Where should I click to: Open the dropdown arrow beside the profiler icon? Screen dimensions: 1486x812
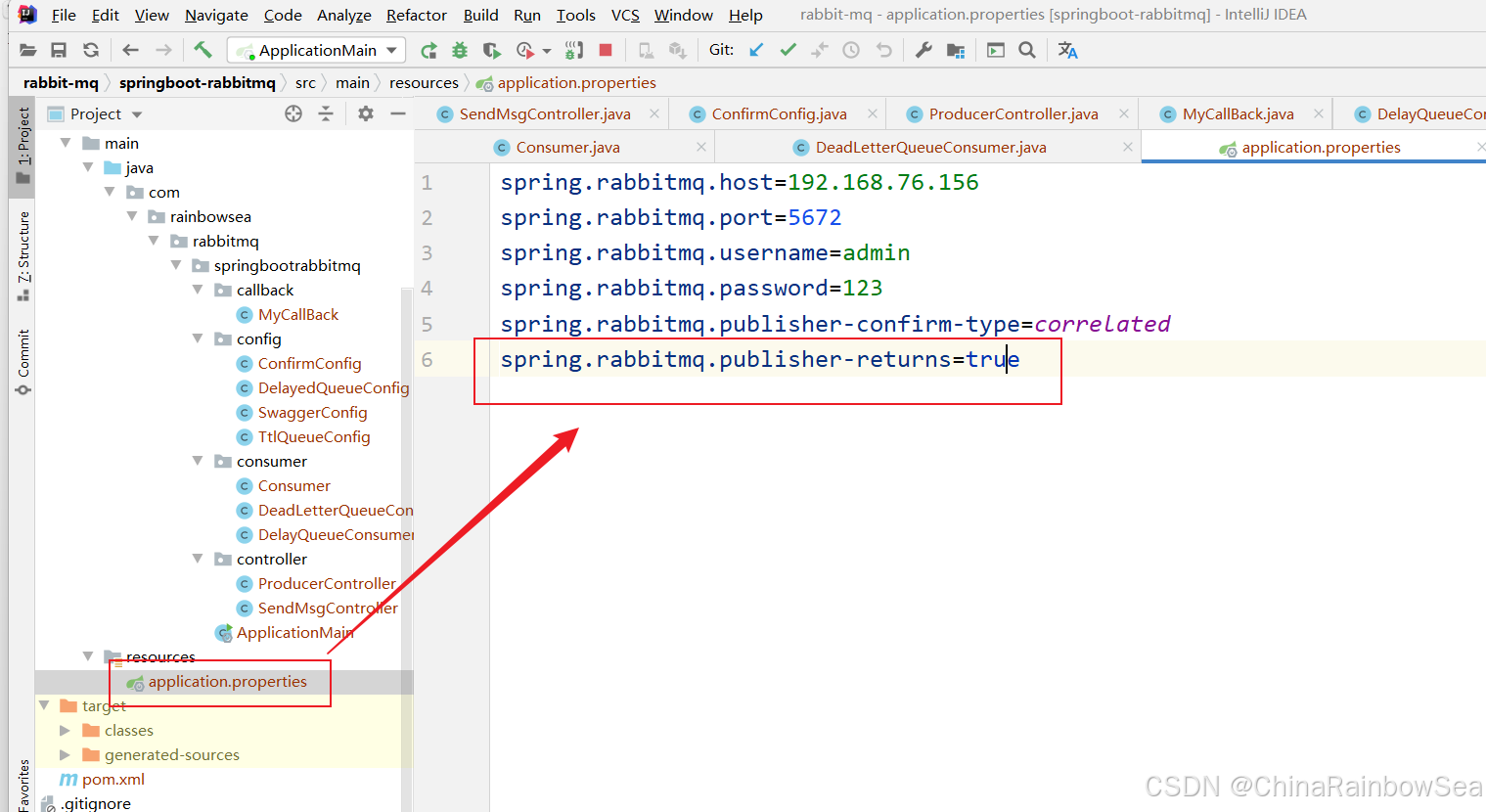[x=547, y=51]
